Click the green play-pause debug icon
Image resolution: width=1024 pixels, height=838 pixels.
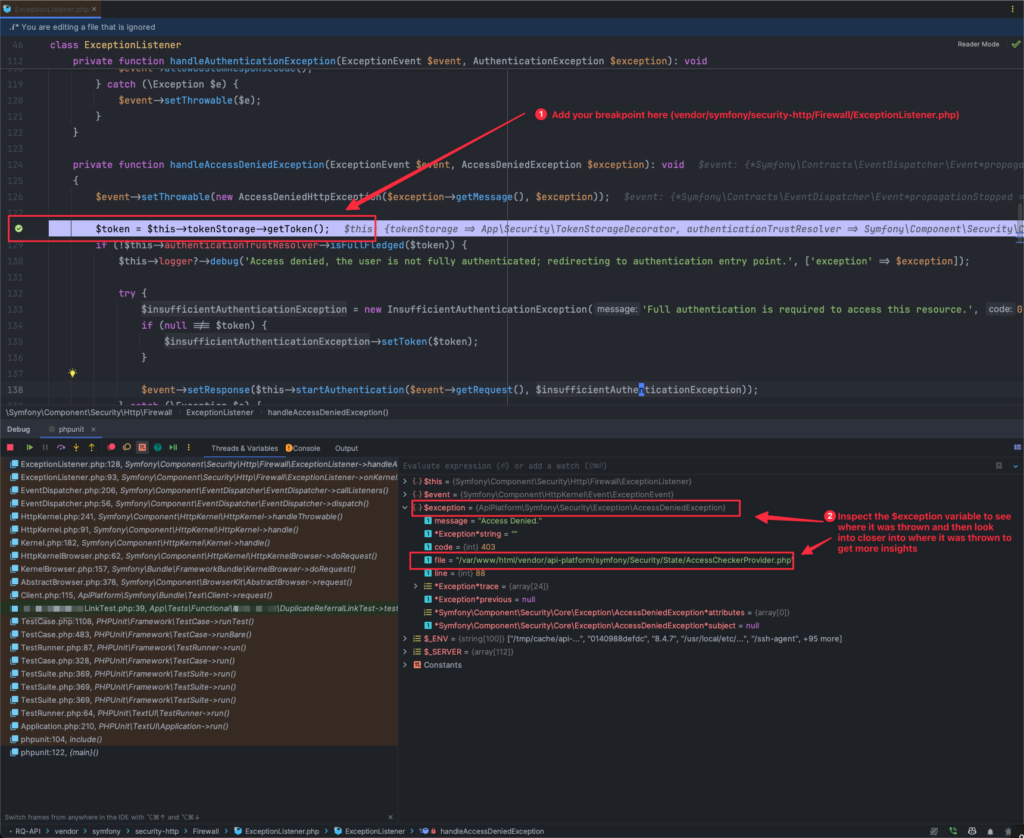173,447
